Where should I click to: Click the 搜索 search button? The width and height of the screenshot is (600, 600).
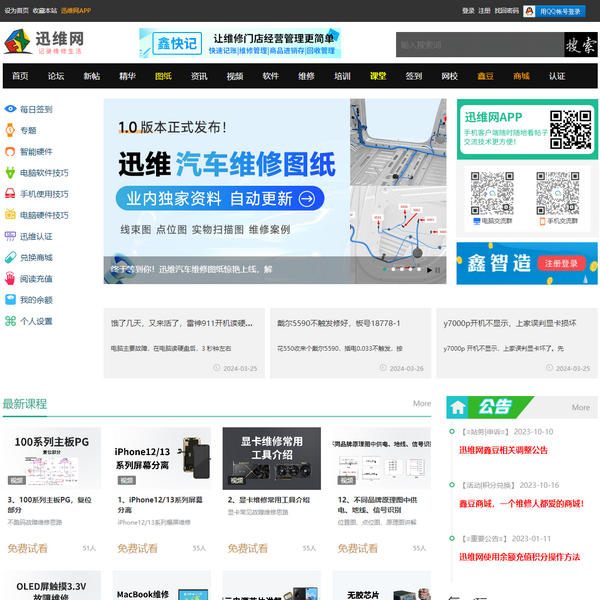tap(573, 45)
